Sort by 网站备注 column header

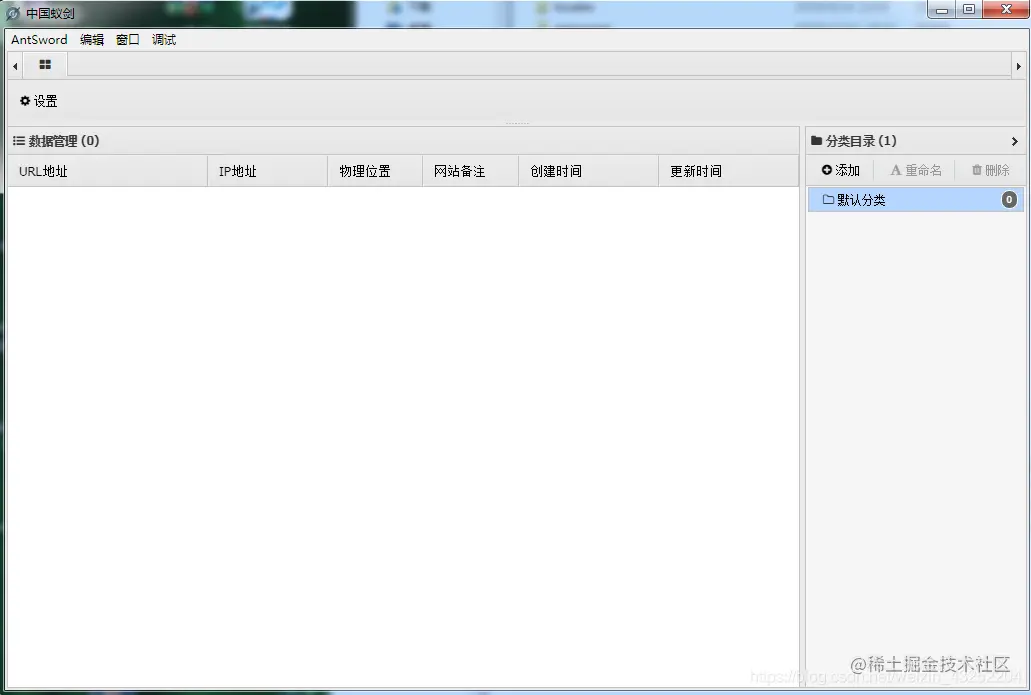pos(470,171)
